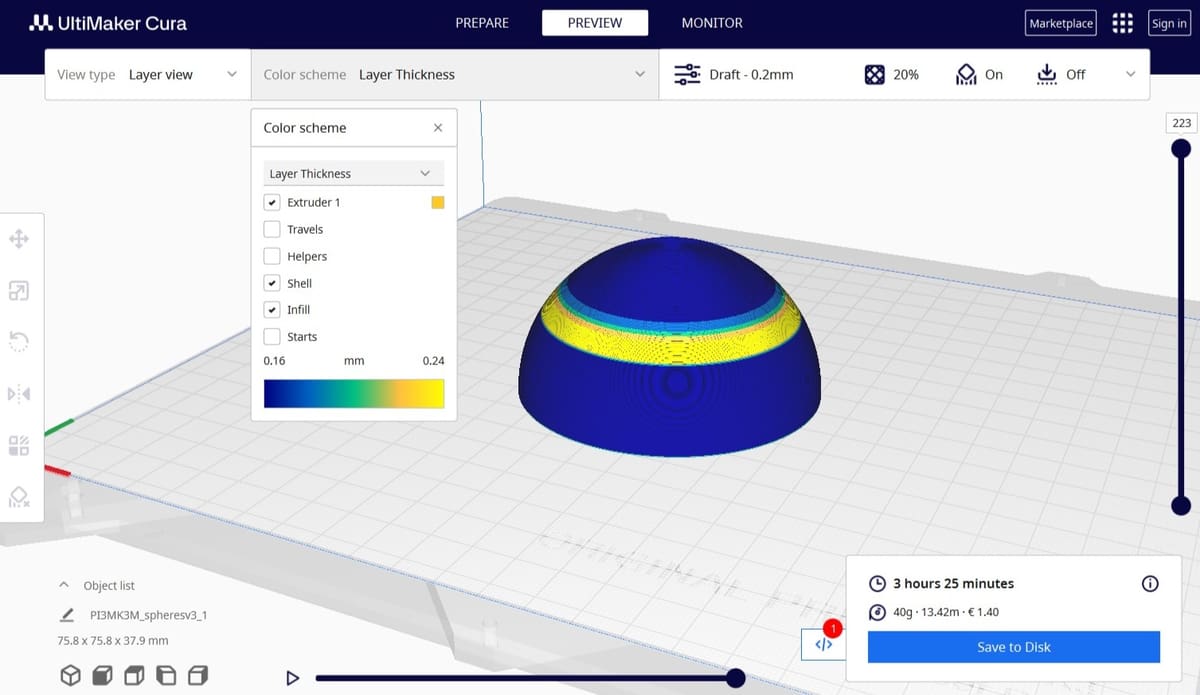Screen dimensions: 1200x695
Task: Click the 0.24 maximum thickness value
Action: (434, 361)
